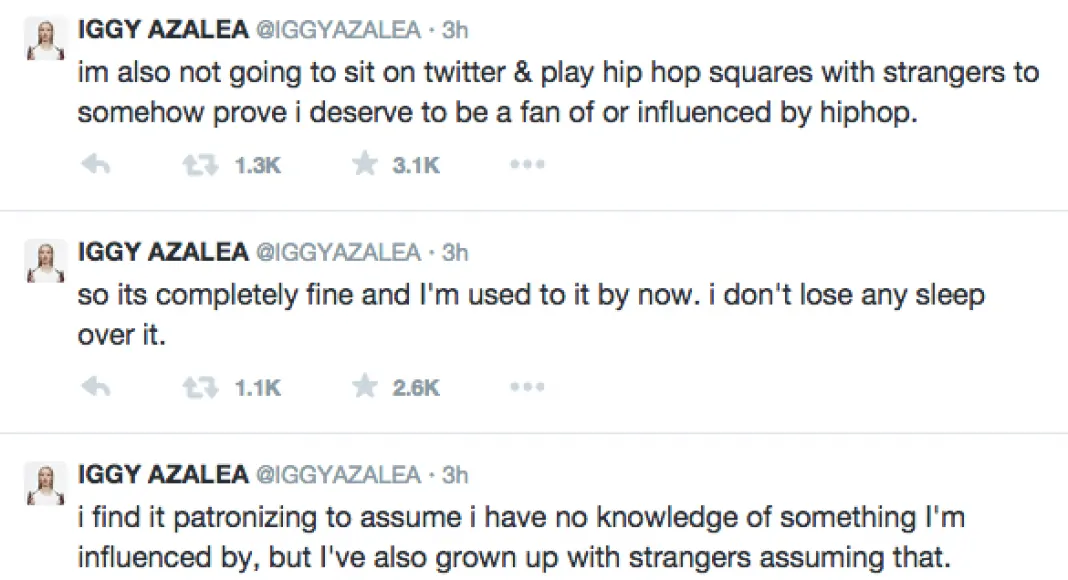This screenshot has height=580, width=1068.
Task: Reply to the hip hop squares tweet
Action: 94,166
